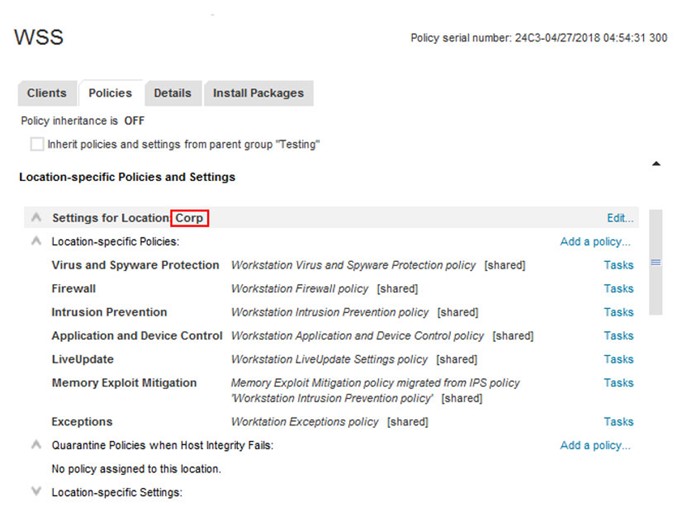Enable Inherit policies from parent group checkbox
682x531 pixels.
point(38,144)
